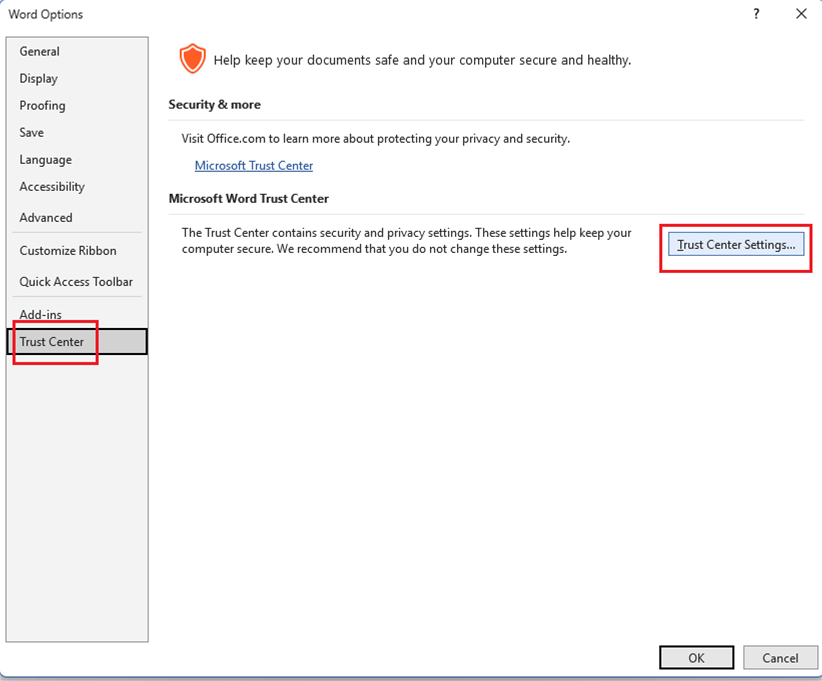
Task: Open the Customize Ribbon section
Action: tap(61, 250)
